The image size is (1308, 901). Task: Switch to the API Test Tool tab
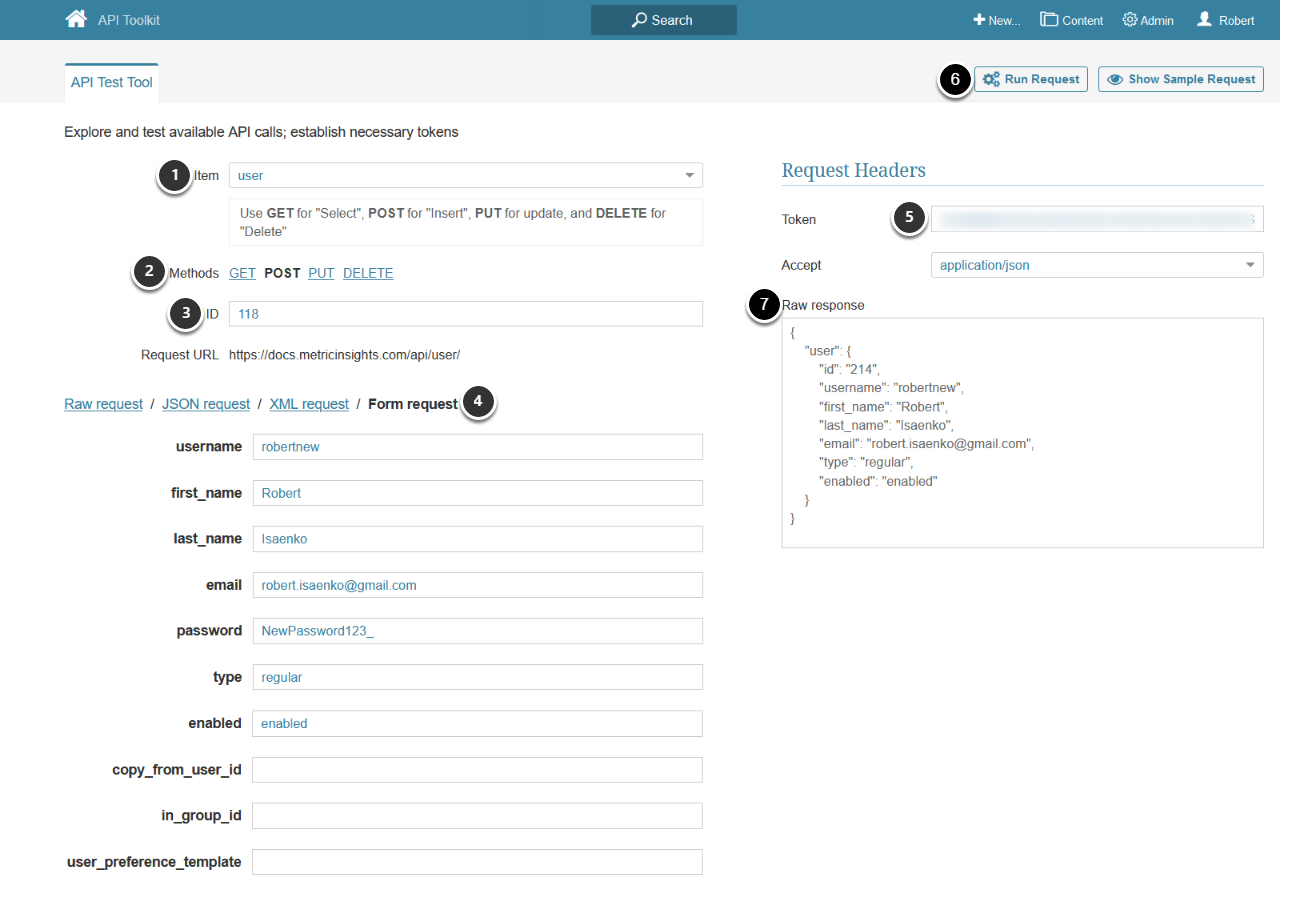[111, 82]
